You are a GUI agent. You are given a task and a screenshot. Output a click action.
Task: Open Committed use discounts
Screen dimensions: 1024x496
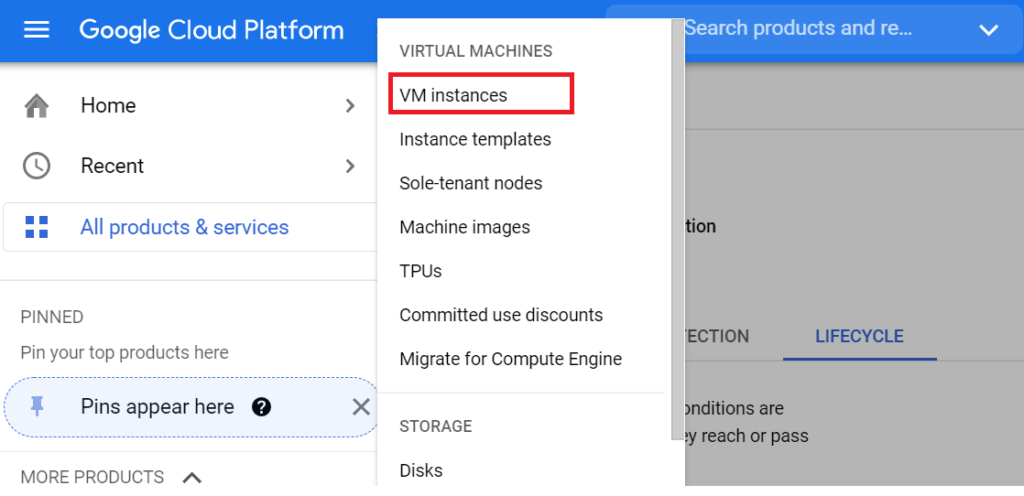point(501,315)
